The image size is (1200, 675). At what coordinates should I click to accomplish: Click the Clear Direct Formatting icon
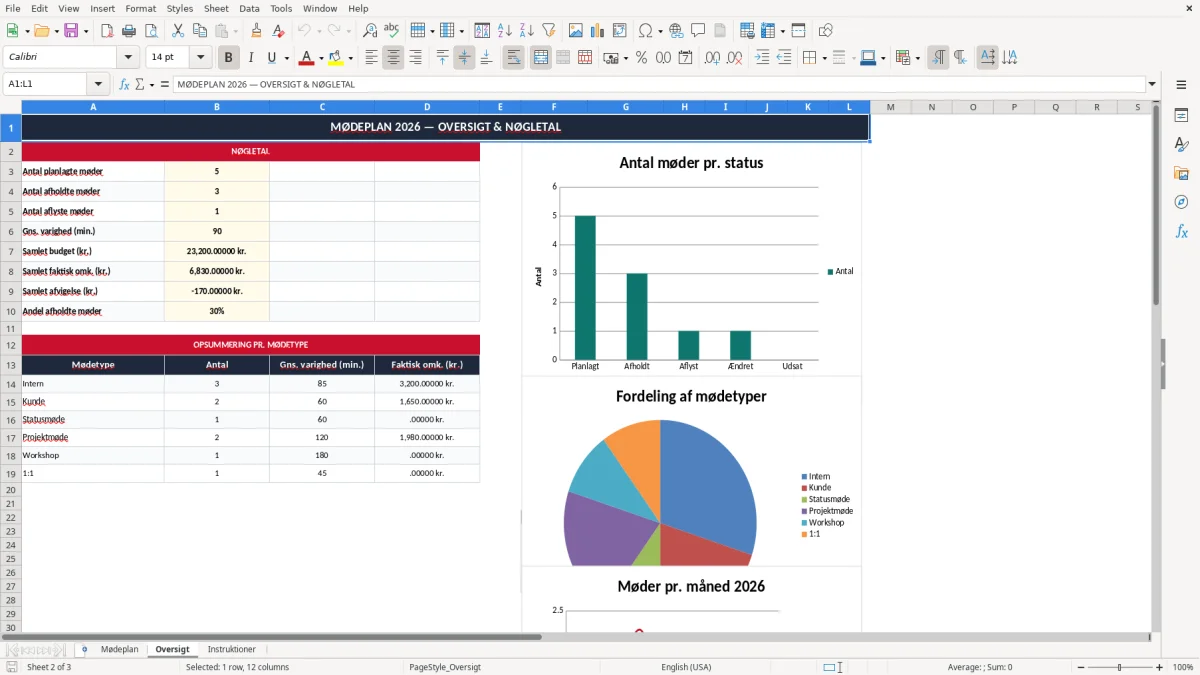278,31
